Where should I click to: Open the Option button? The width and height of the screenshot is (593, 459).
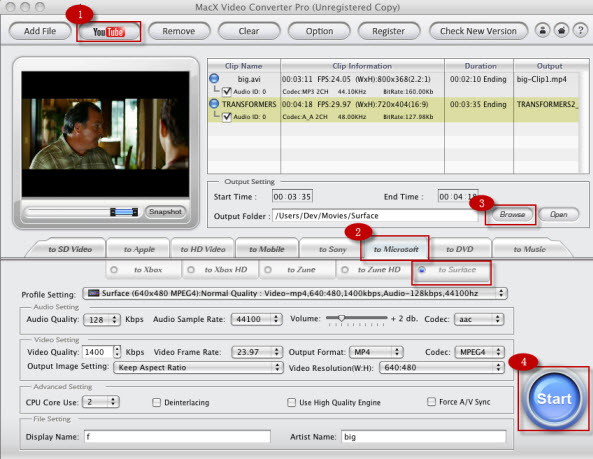[319, 31]
